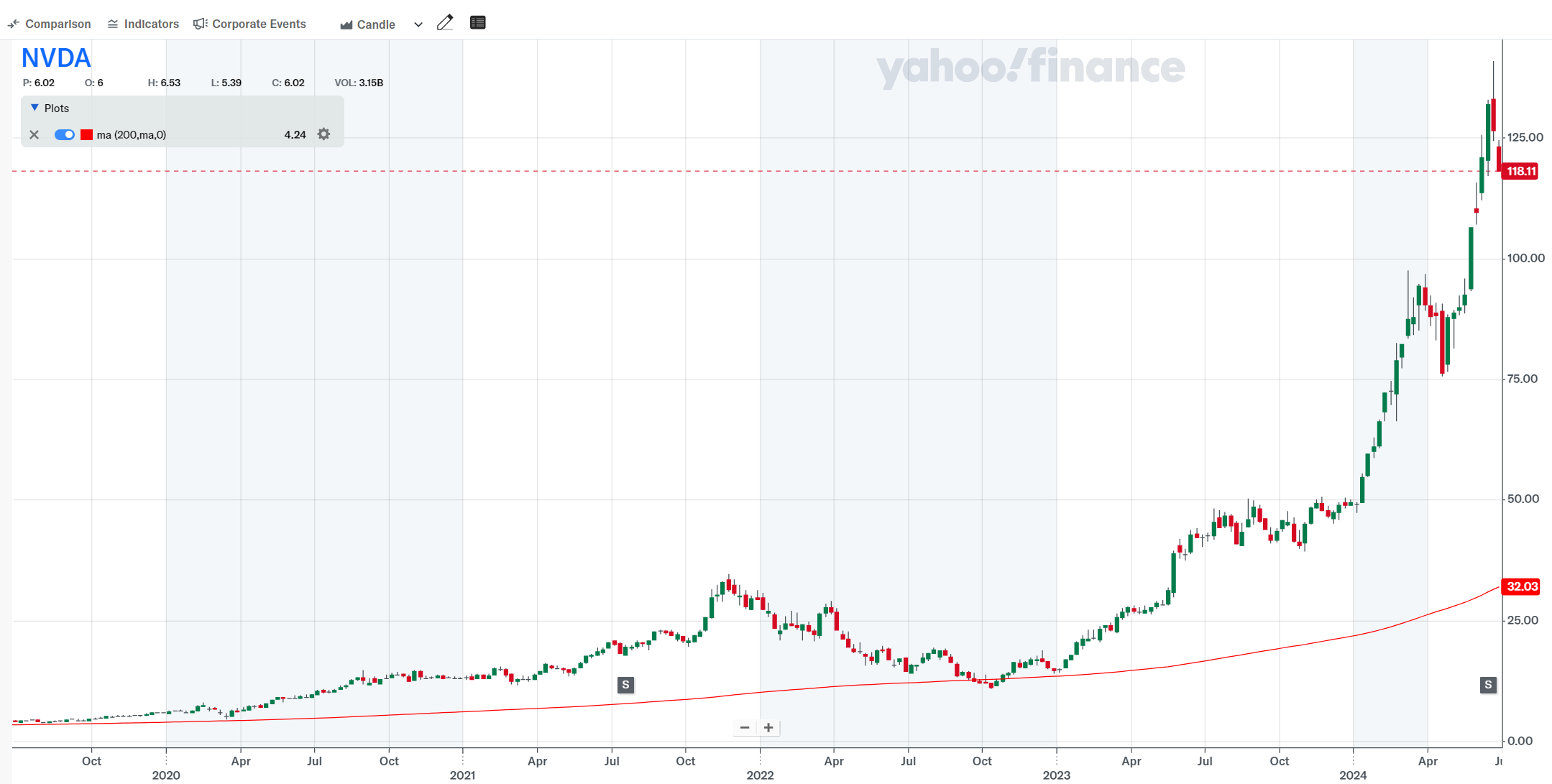Screen dimensions: 1552x784
Task: Expand chart type chevron arrow
Action: [x=418, y=24]
